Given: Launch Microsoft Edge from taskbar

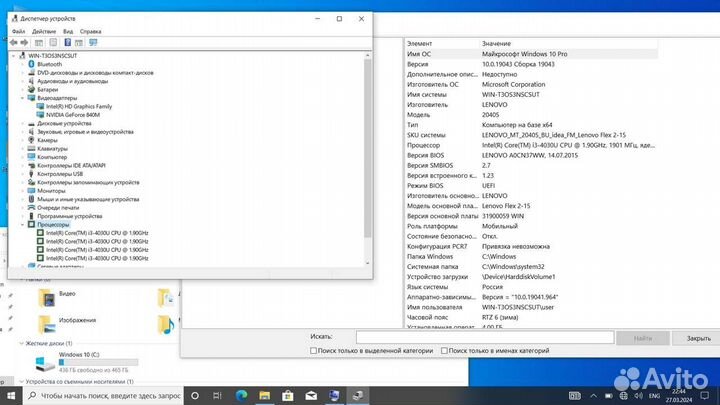Looking at the screenshot, I should [x=241, y=395].
